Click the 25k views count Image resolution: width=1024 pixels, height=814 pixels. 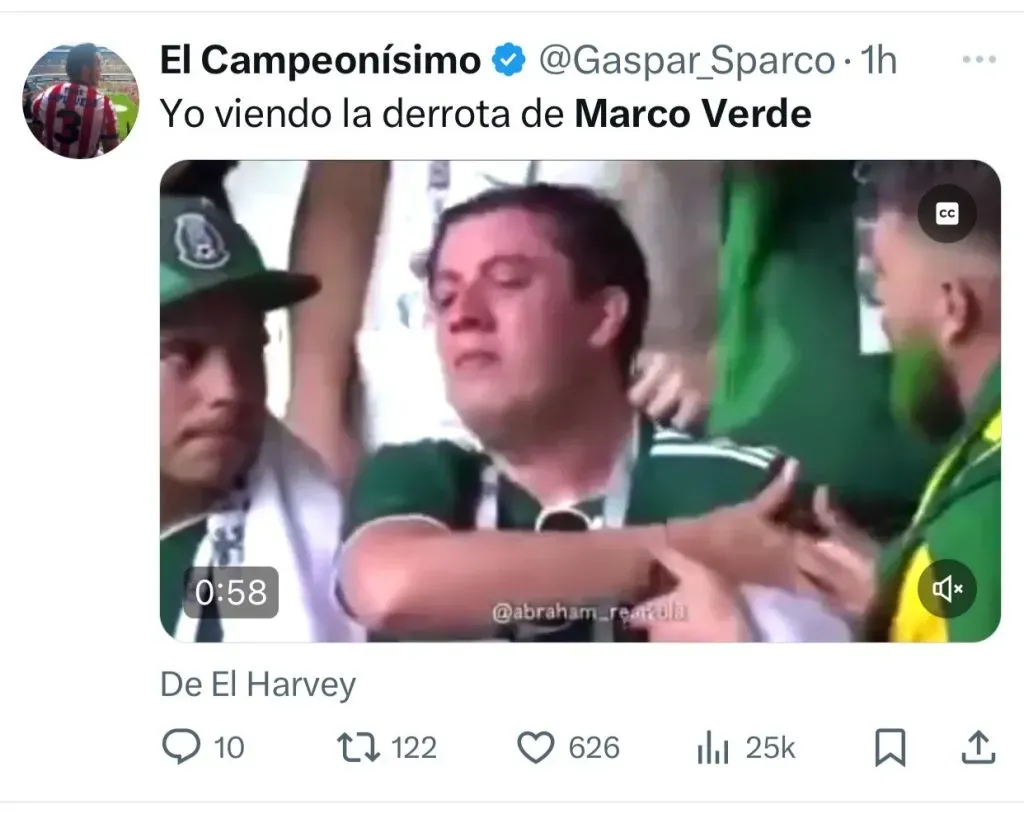(771, 747)
